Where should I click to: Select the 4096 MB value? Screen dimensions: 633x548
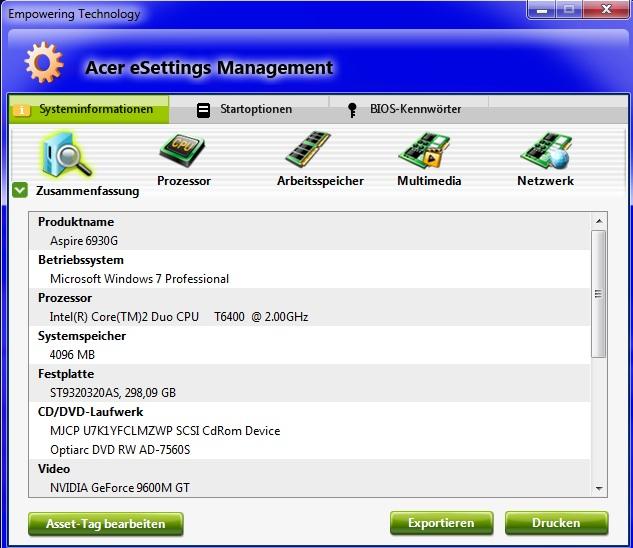(72, 355)
